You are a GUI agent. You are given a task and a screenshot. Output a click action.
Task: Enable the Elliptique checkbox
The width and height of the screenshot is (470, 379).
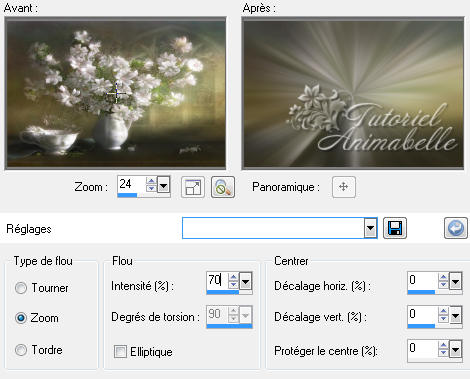[120, 352]
